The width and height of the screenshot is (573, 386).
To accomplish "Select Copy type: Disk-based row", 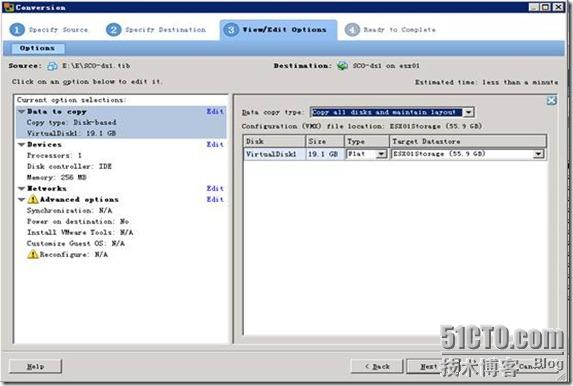I will (x=72, y=122).
